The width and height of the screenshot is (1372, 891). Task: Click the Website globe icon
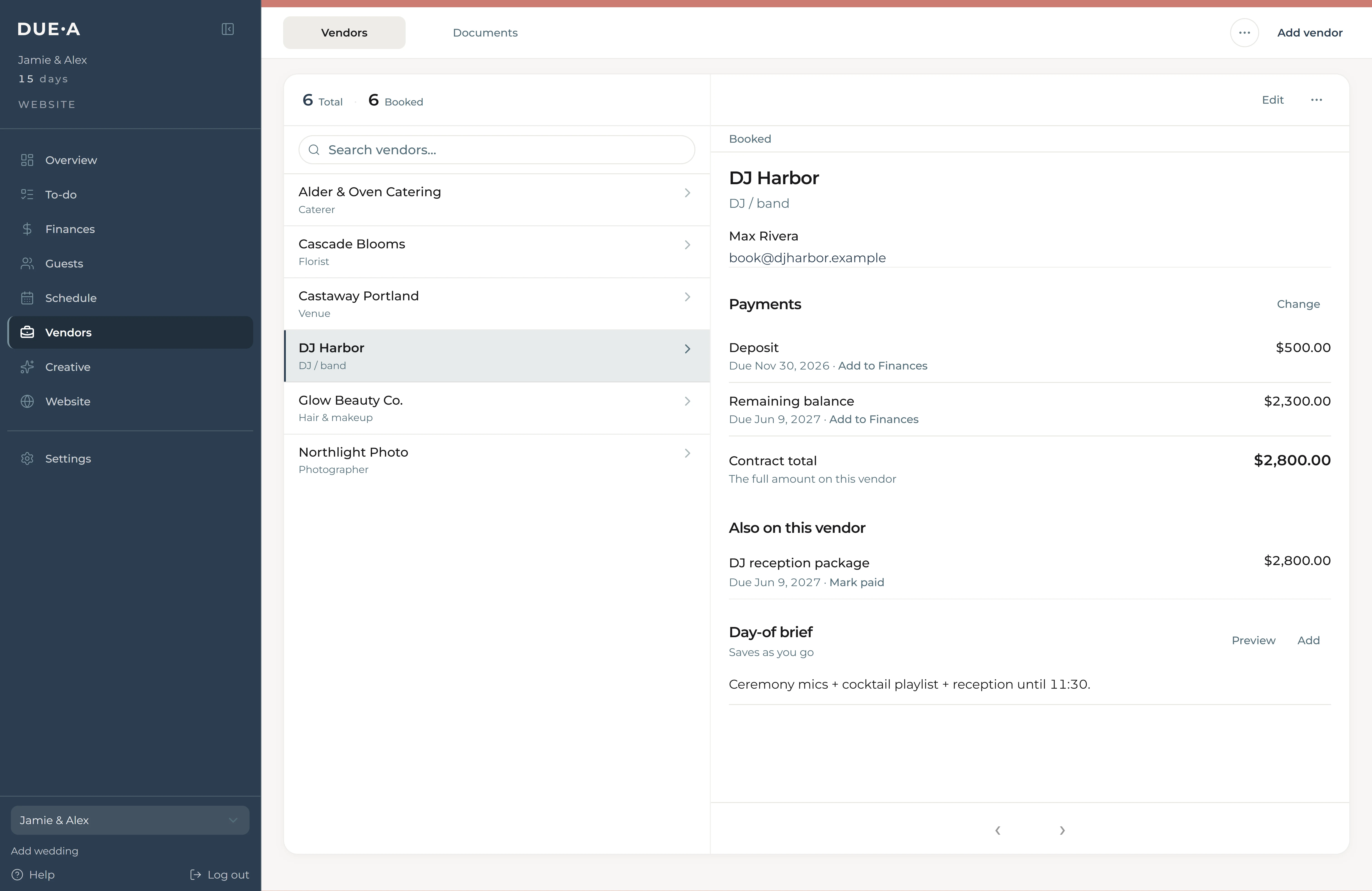[27, 402]
